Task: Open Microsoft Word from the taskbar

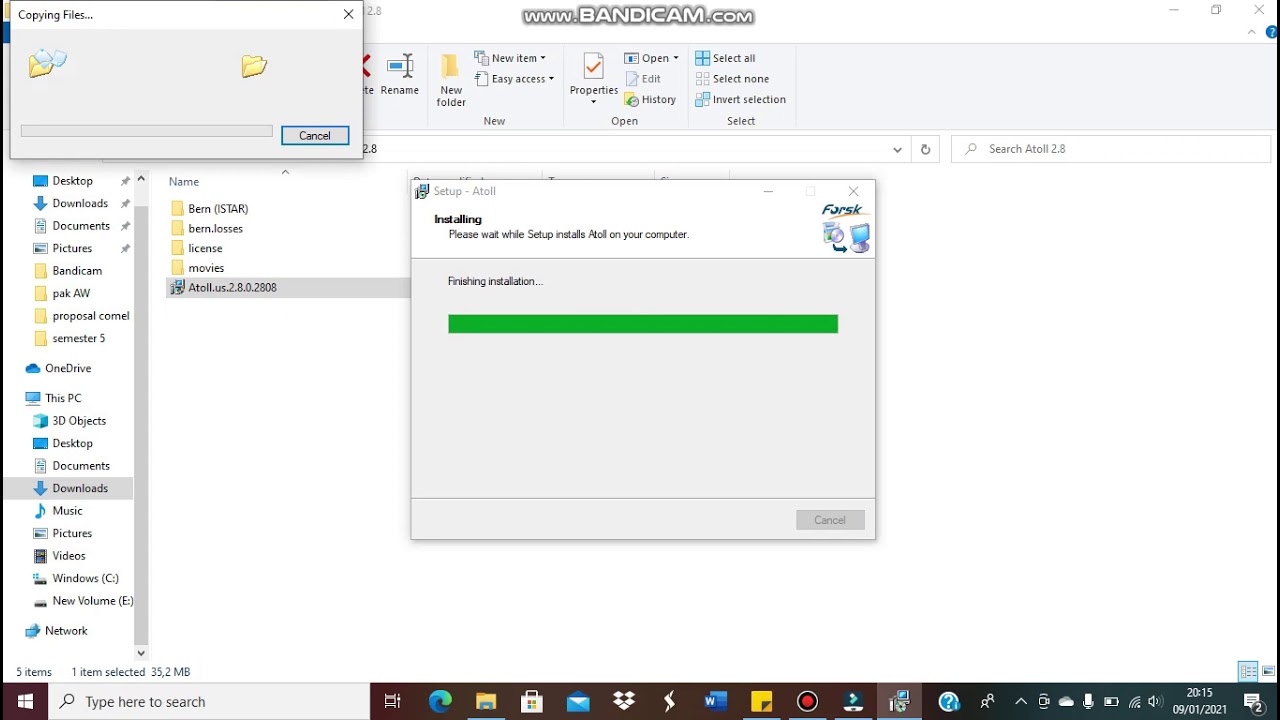Action: [x=715, y=701]
